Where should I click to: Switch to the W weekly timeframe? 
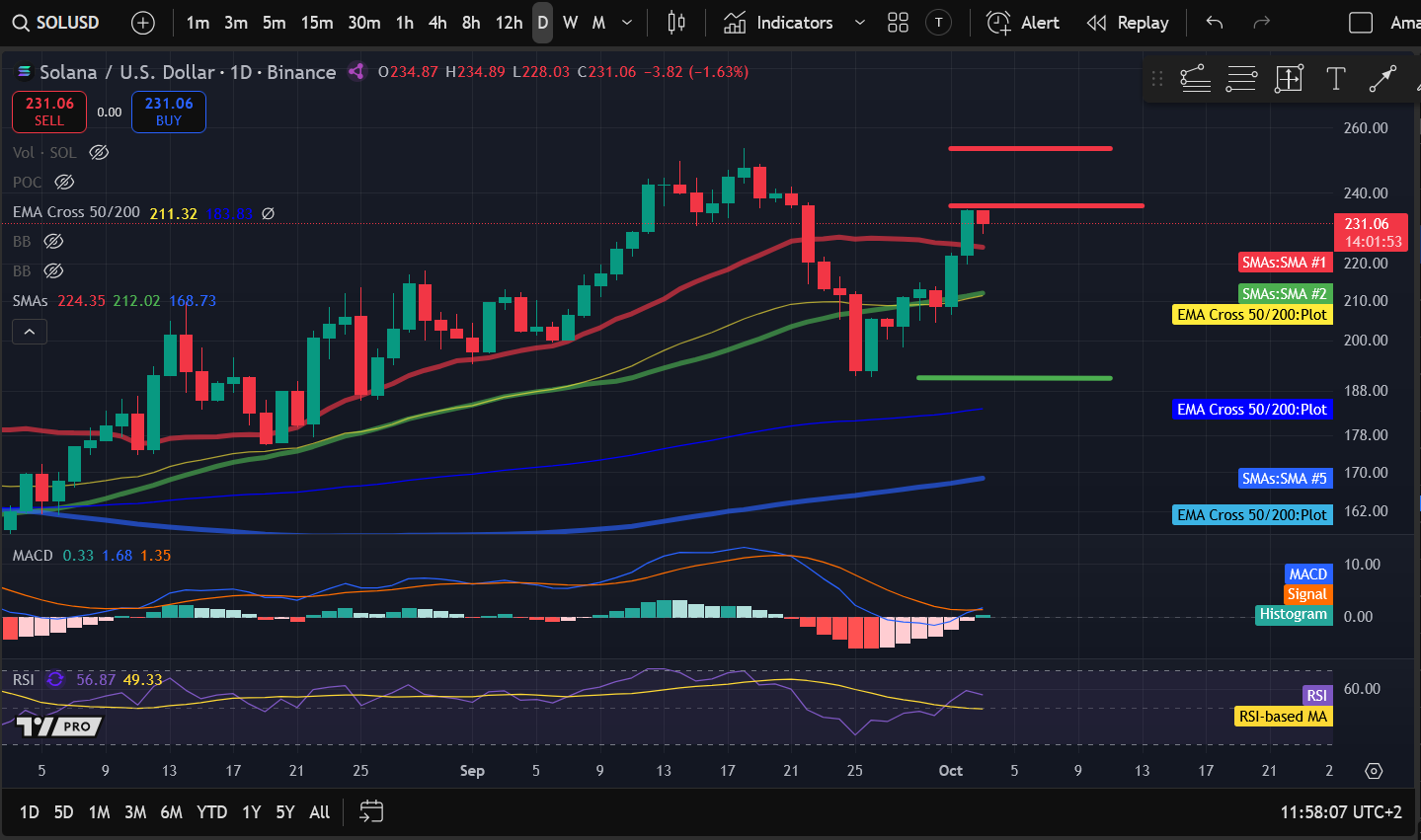[x=571, y=23]
